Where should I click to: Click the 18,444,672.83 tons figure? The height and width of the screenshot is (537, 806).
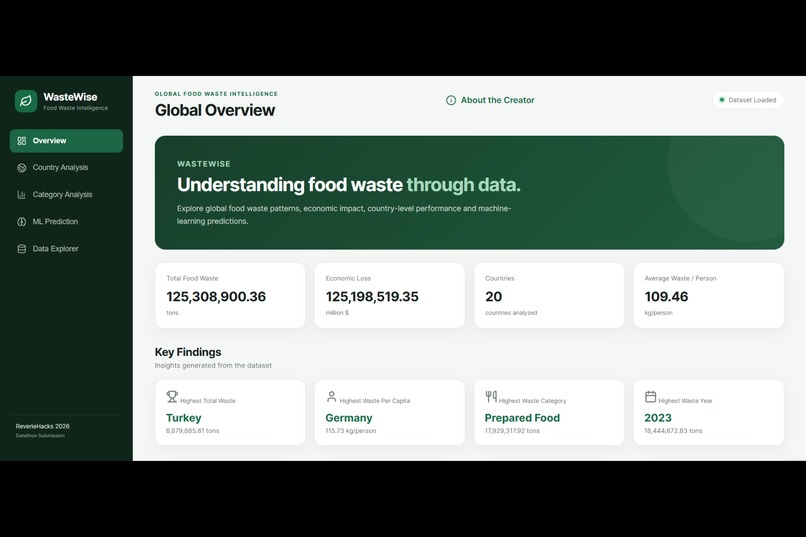pos(673,431)
